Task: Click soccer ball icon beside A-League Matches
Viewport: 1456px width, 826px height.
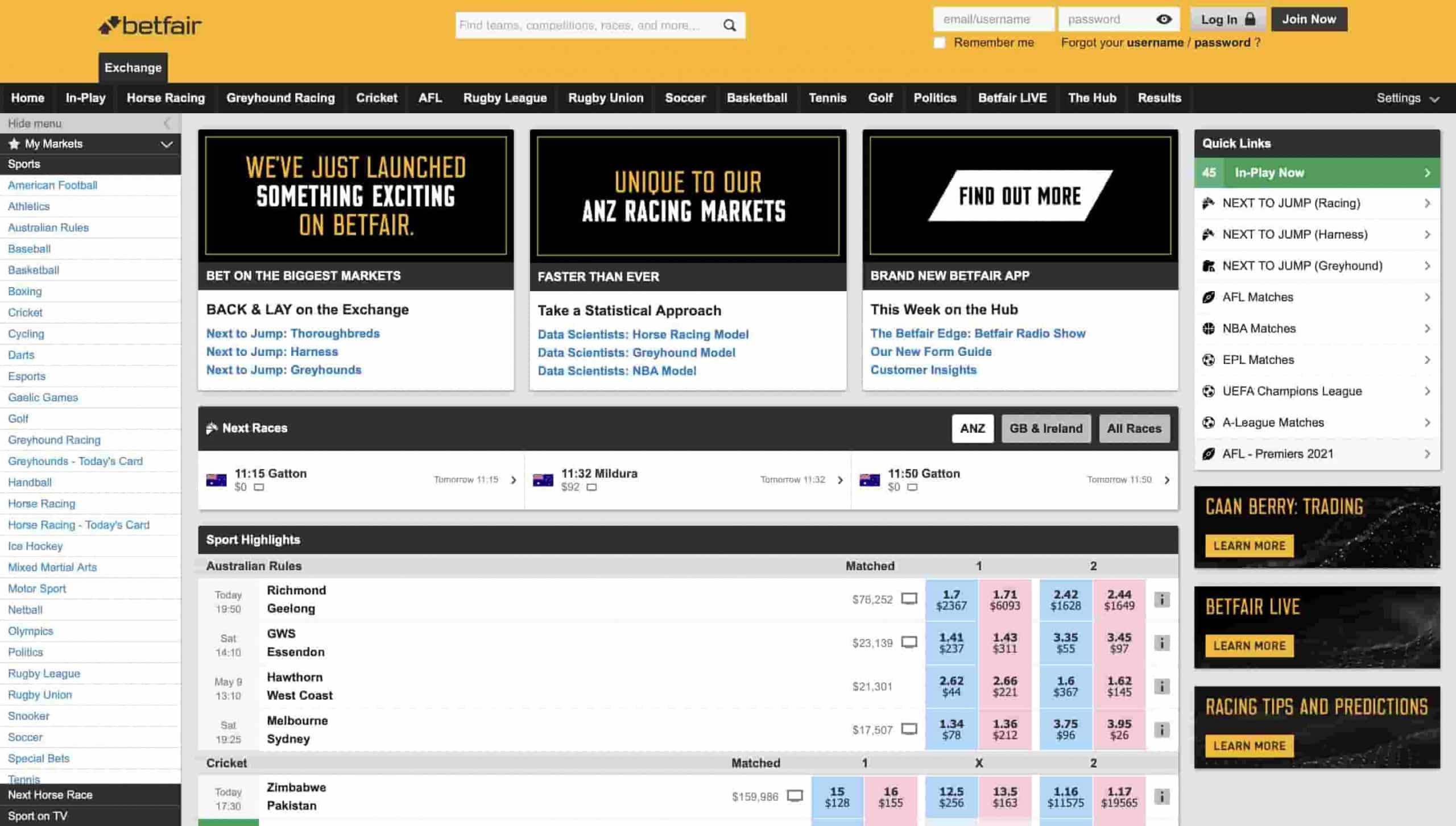Action: [x=1208, y=422]
